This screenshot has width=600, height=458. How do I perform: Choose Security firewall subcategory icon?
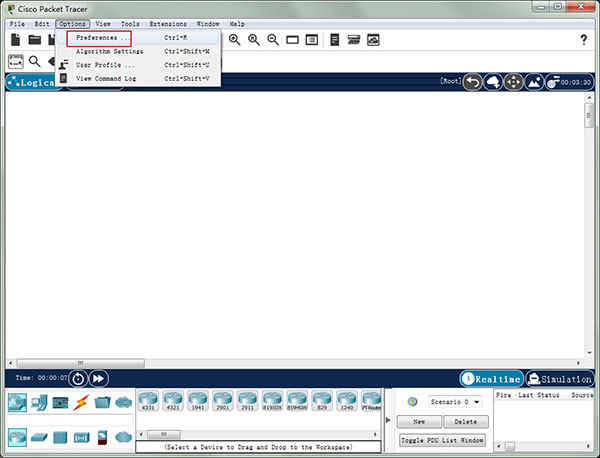102,437
